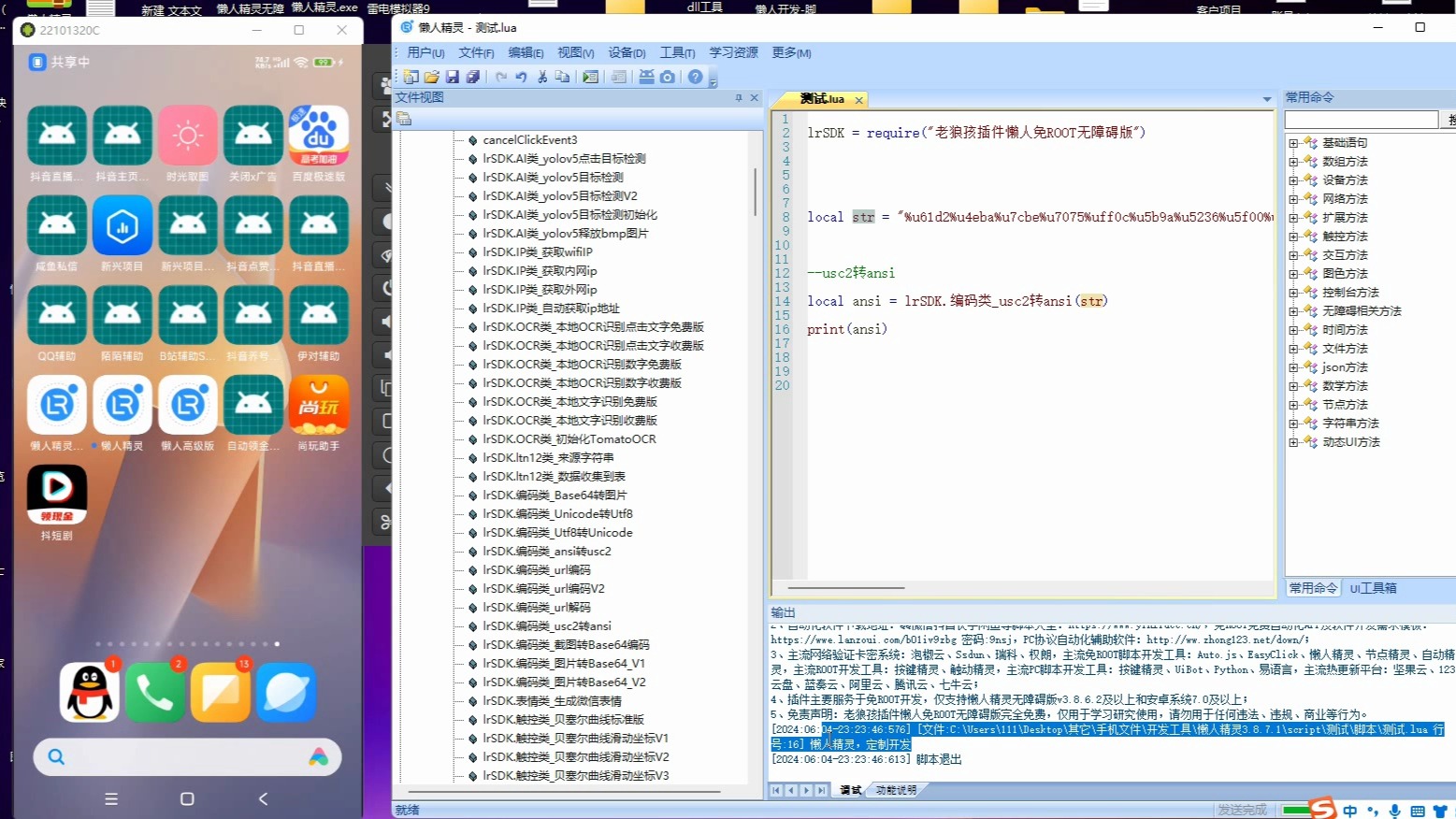Click the Run script toolbar icon
1456x819 pixels.
(x=590, y=77)
